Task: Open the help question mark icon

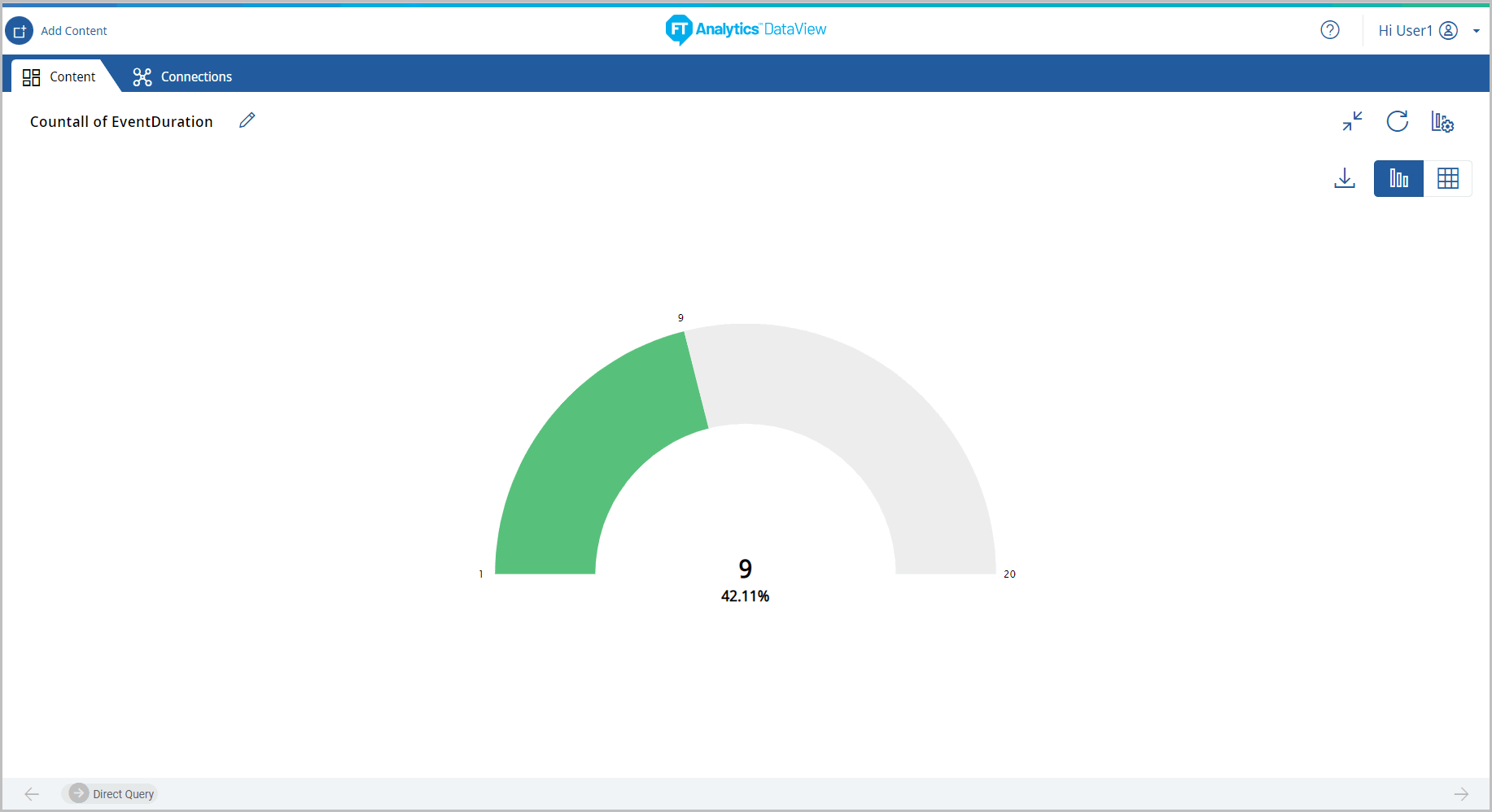Action: pos(1329,30)
